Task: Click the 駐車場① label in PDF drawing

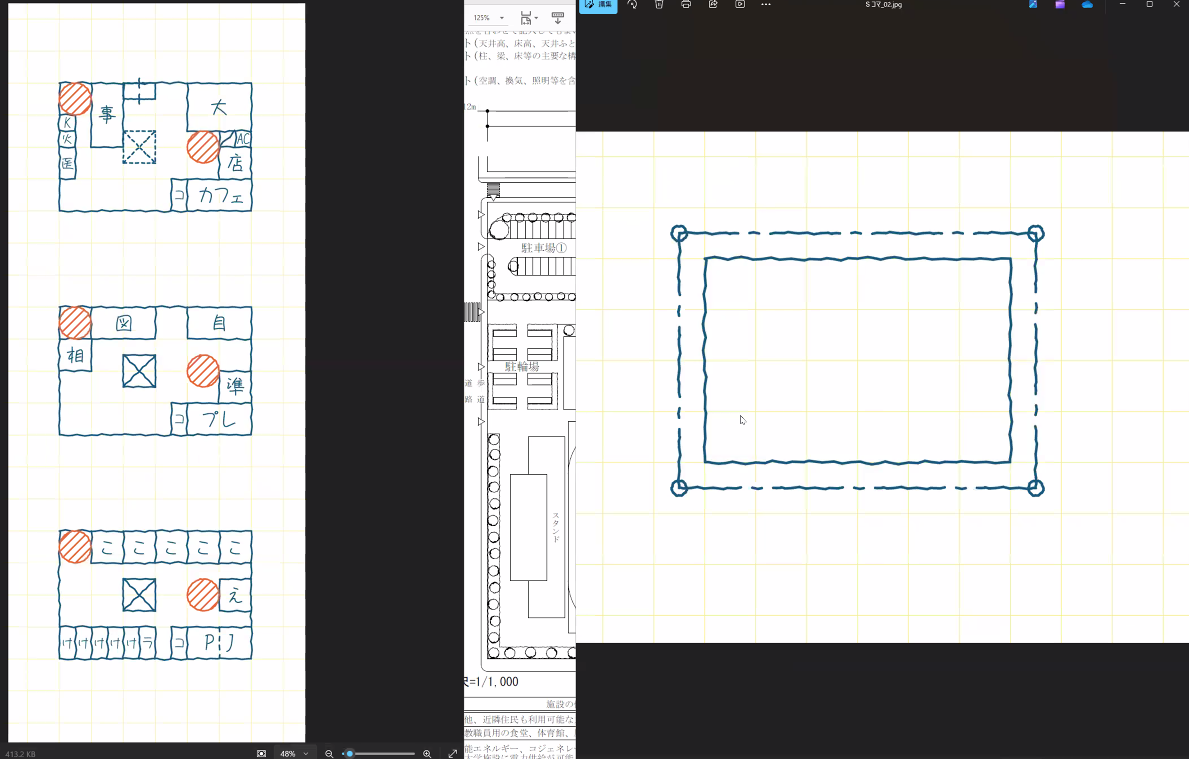Action: [544, 248]
